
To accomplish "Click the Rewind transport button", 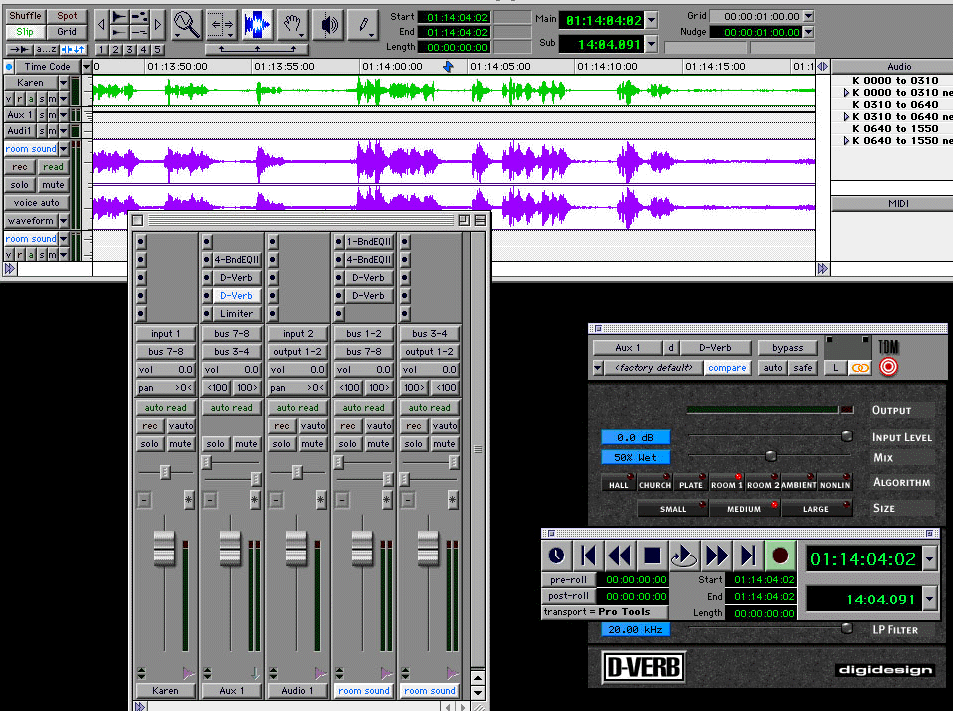I will pyautogui.click(x=619, y=555).
